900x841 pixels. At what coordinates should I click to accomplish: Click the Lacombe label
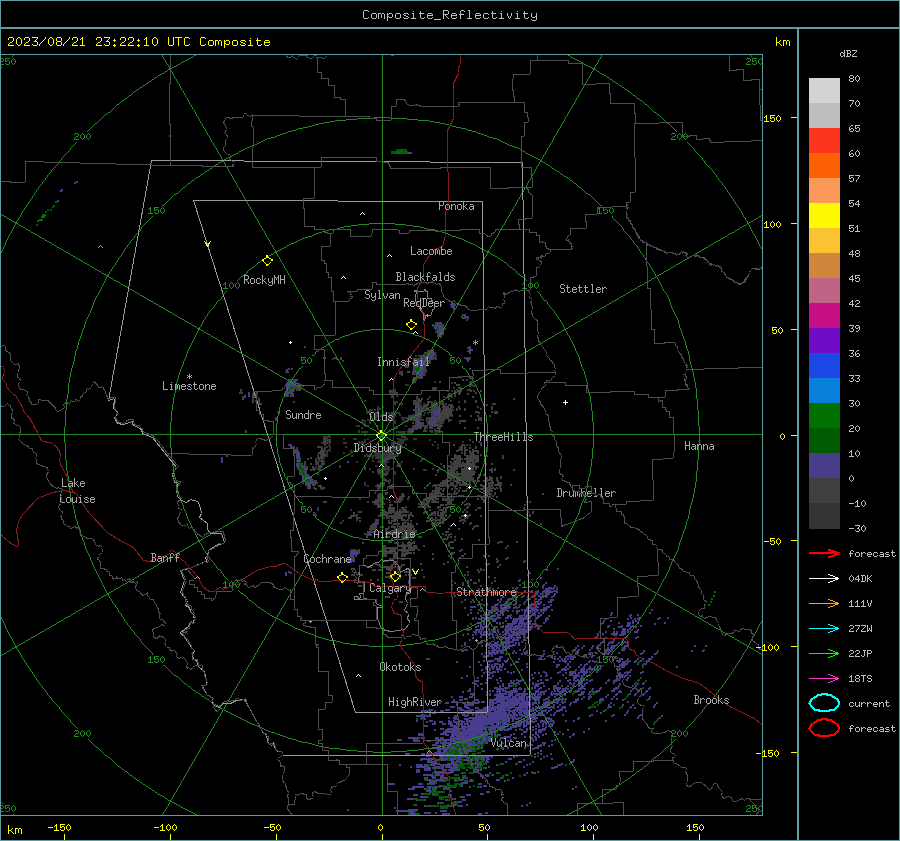coord(431,251)
